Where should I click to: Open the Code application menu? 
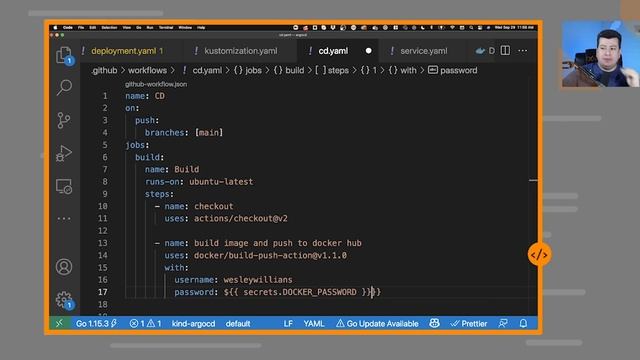point(68,27)
